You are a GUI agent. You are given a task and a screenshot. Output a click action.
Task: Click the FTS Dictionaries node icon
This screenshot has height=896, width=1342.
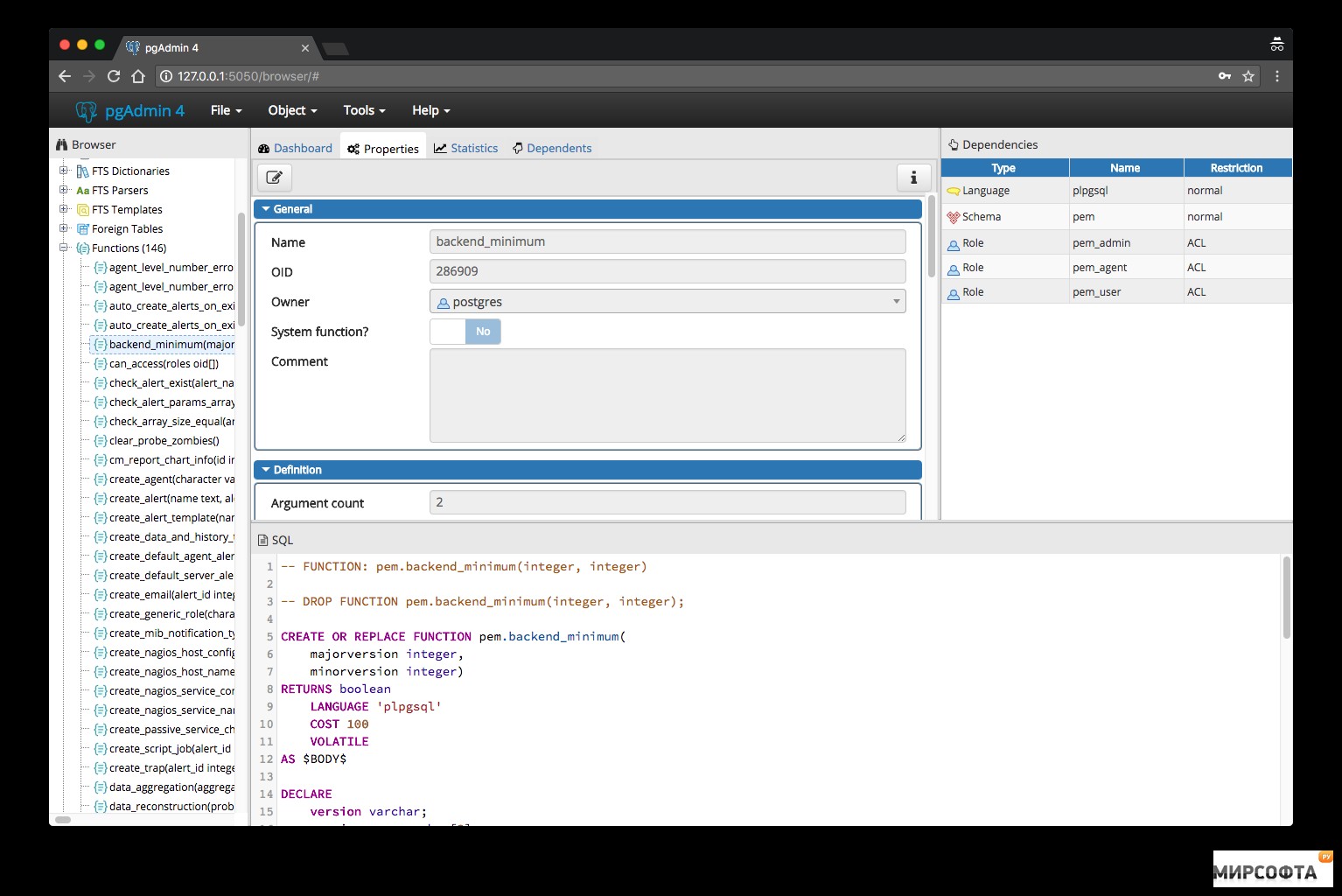pos(83,171)
